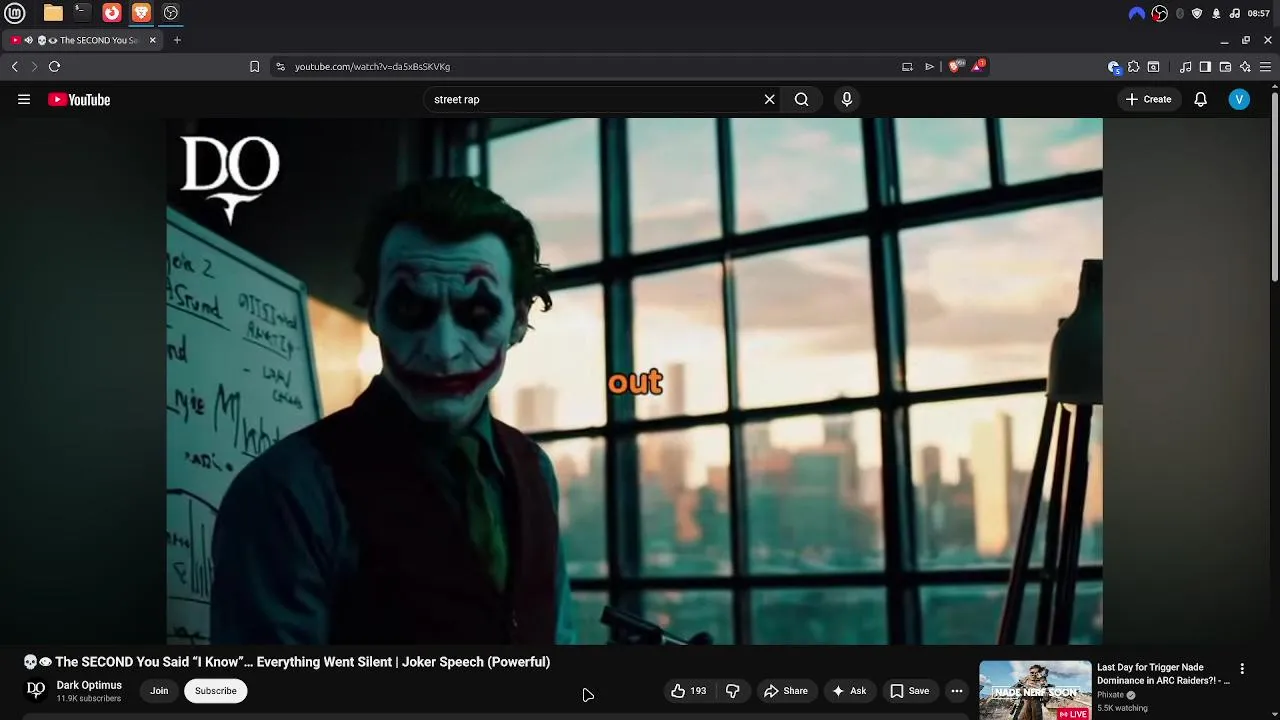This screenshot has width=1280, height=720.
Task: View site settings icon in address bar
Action: click(x=280, y=66)
